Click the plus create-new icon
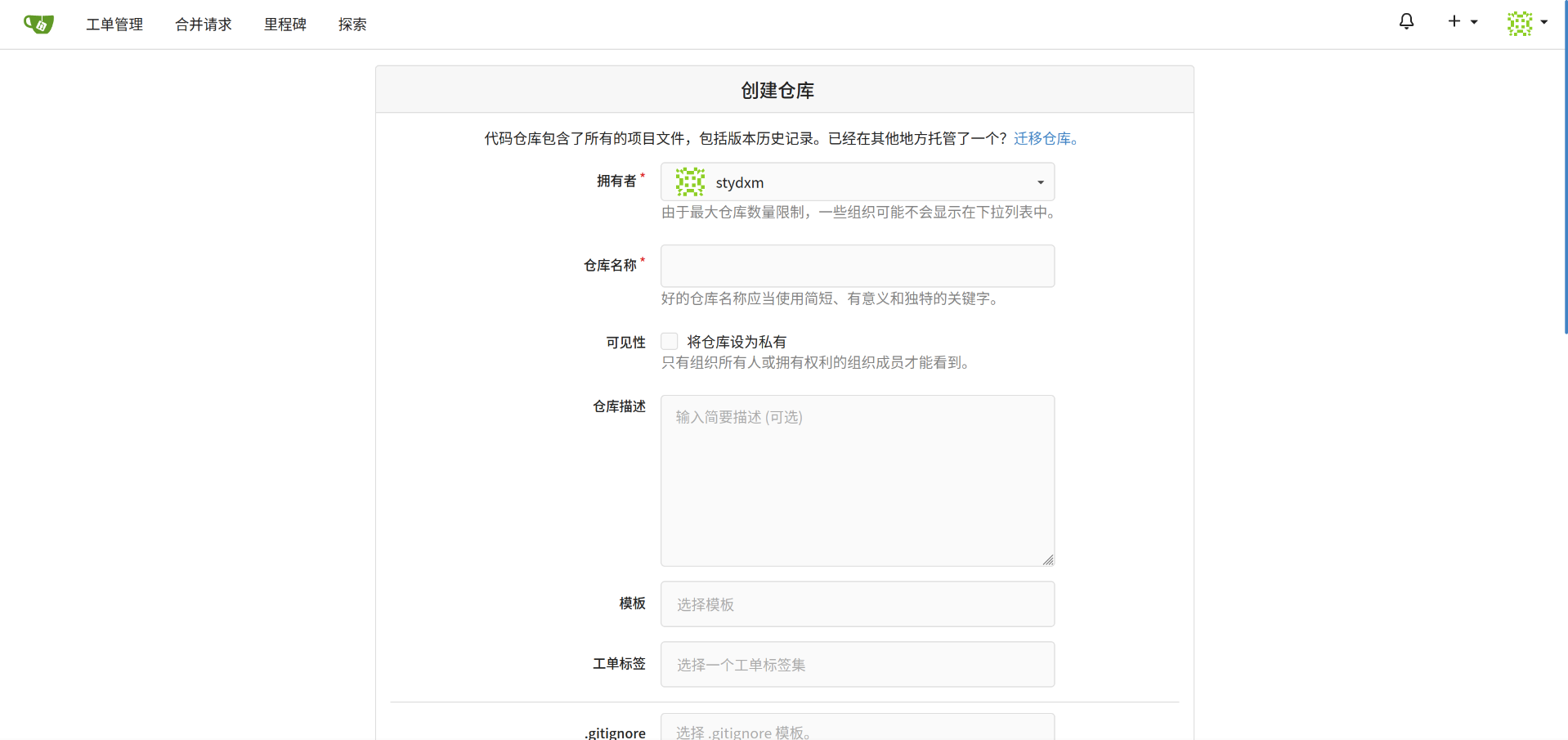The width and height of the screenshot is (1568, 740). coord(1454,22)
